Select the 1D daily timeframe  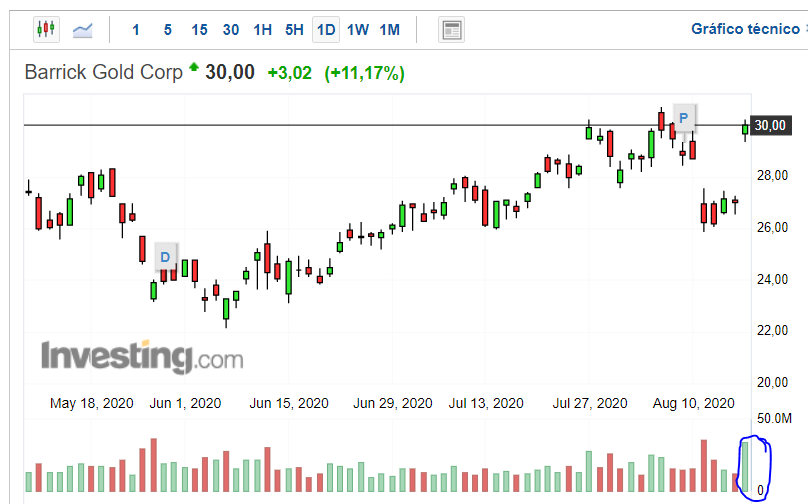click(326, 30)
